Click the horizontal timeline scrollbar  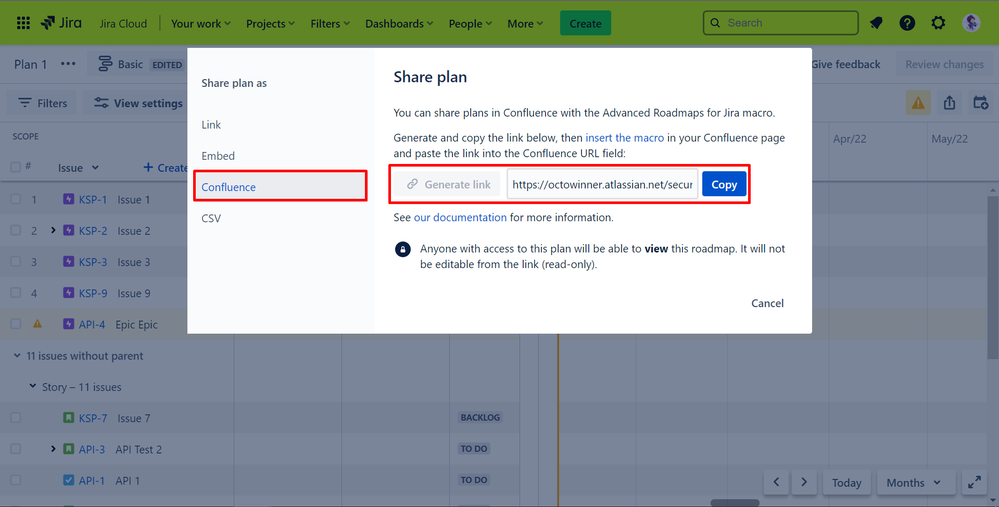735,503
